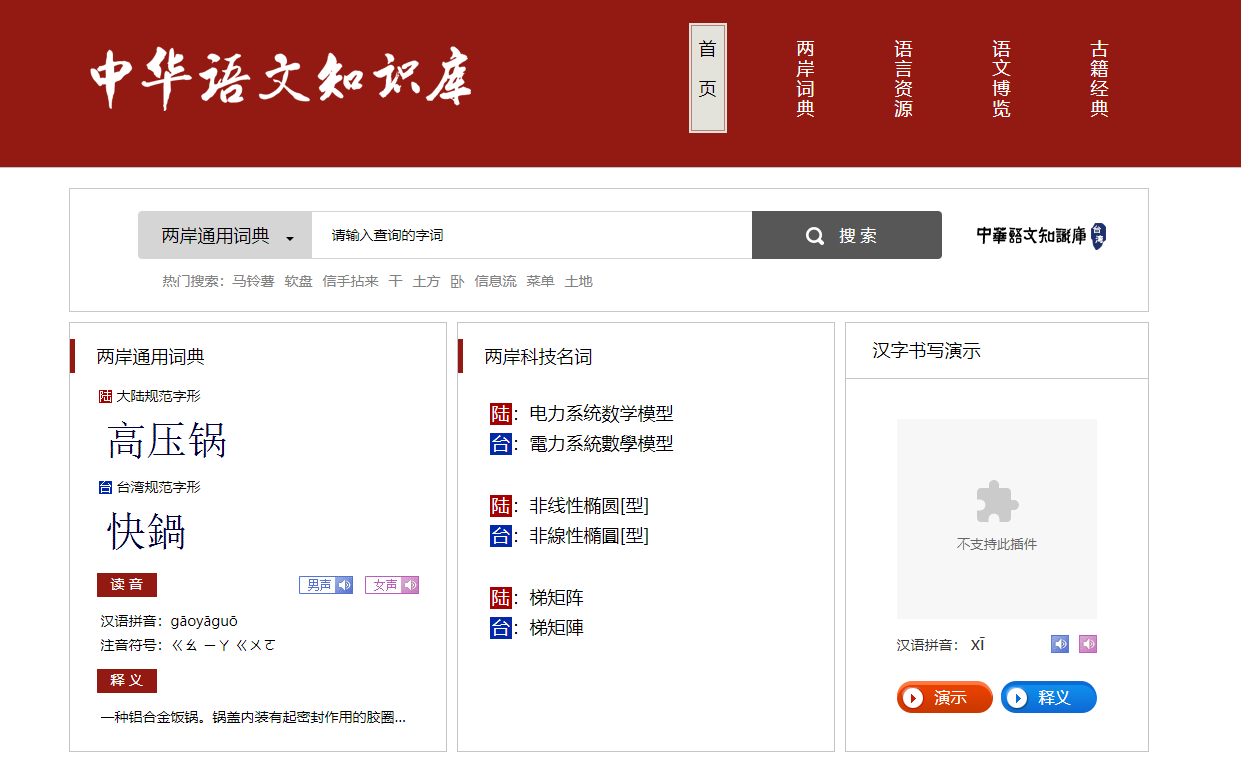This screenshot has width=1241, height=762.
Task: Select the 首页 navigation tab
Action: tap(707, 77)
